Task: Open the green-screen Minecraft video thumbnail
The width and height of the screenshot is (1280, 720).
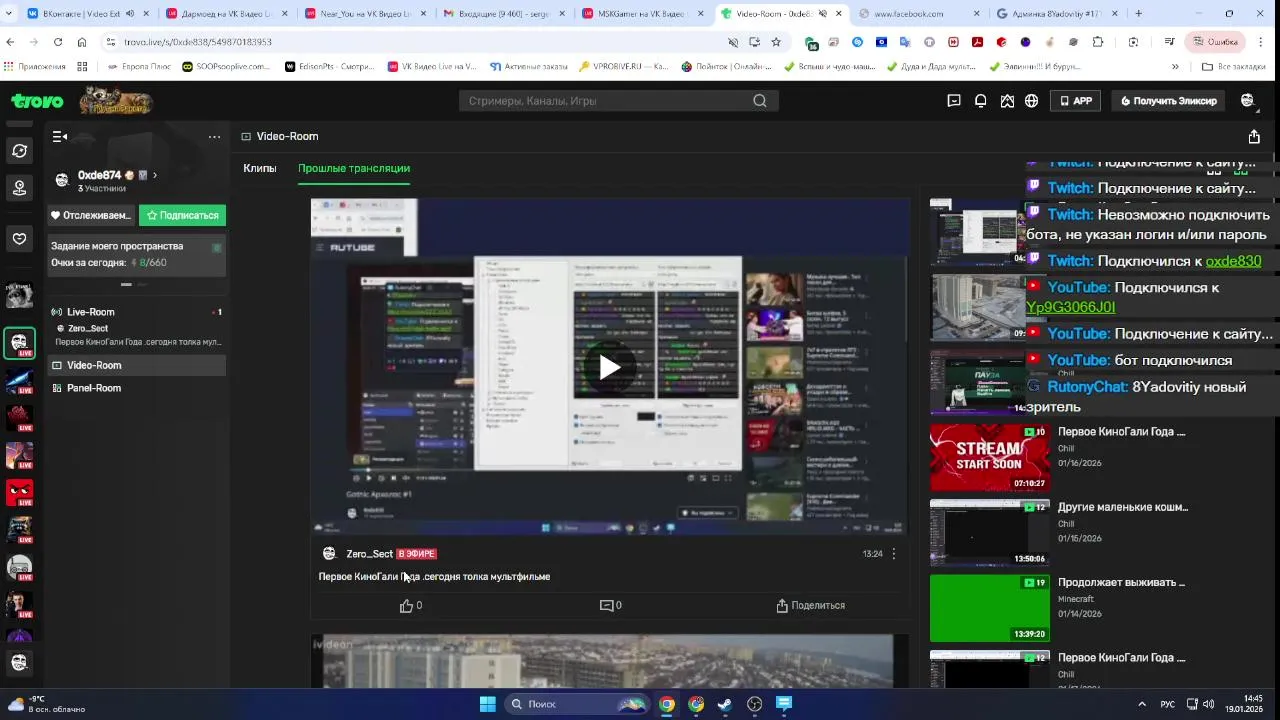Action: point(990,608)
